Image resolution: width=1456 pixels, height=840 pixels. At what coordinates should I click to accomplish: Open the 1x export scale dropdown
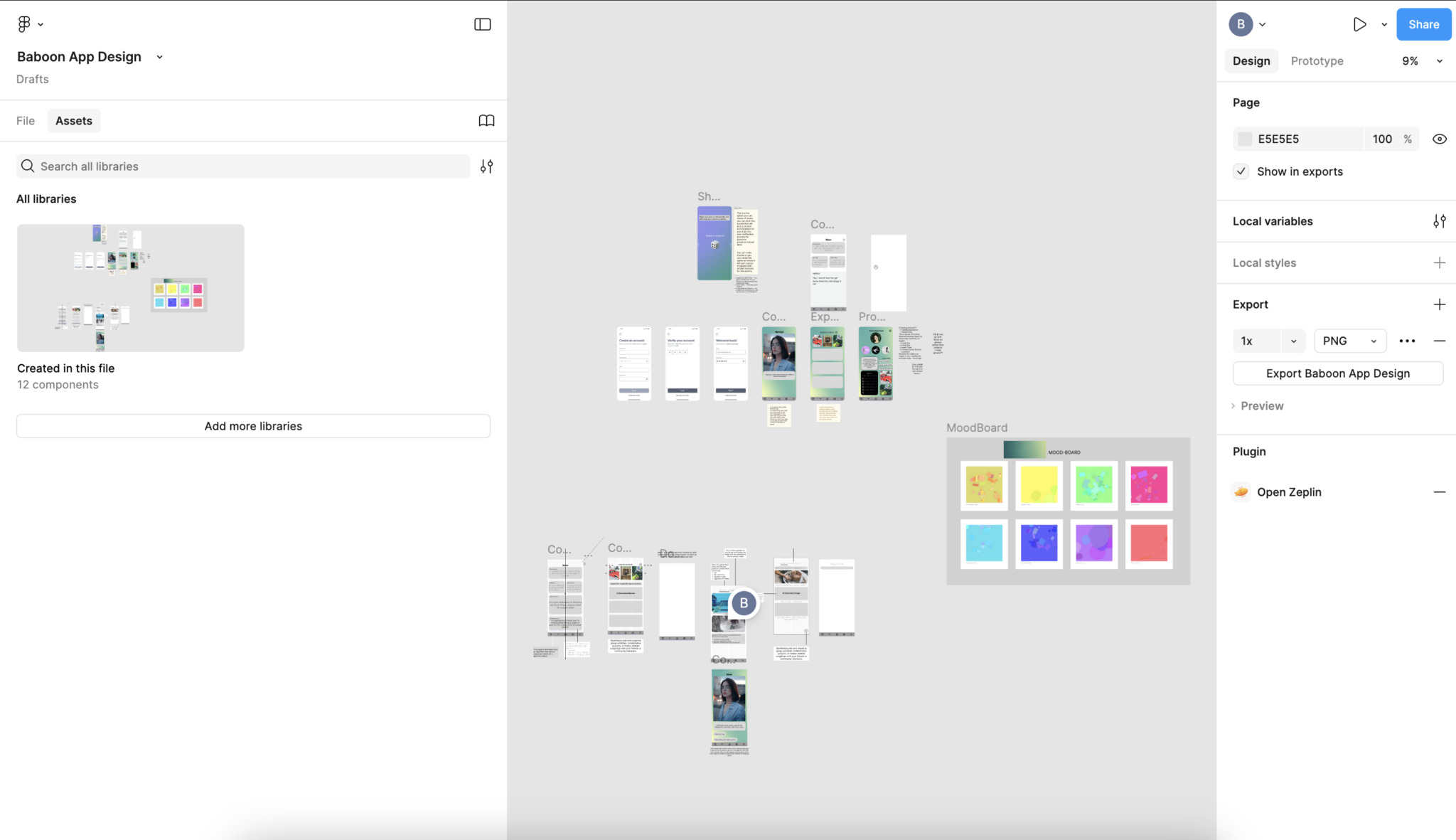click(1293, 341)
